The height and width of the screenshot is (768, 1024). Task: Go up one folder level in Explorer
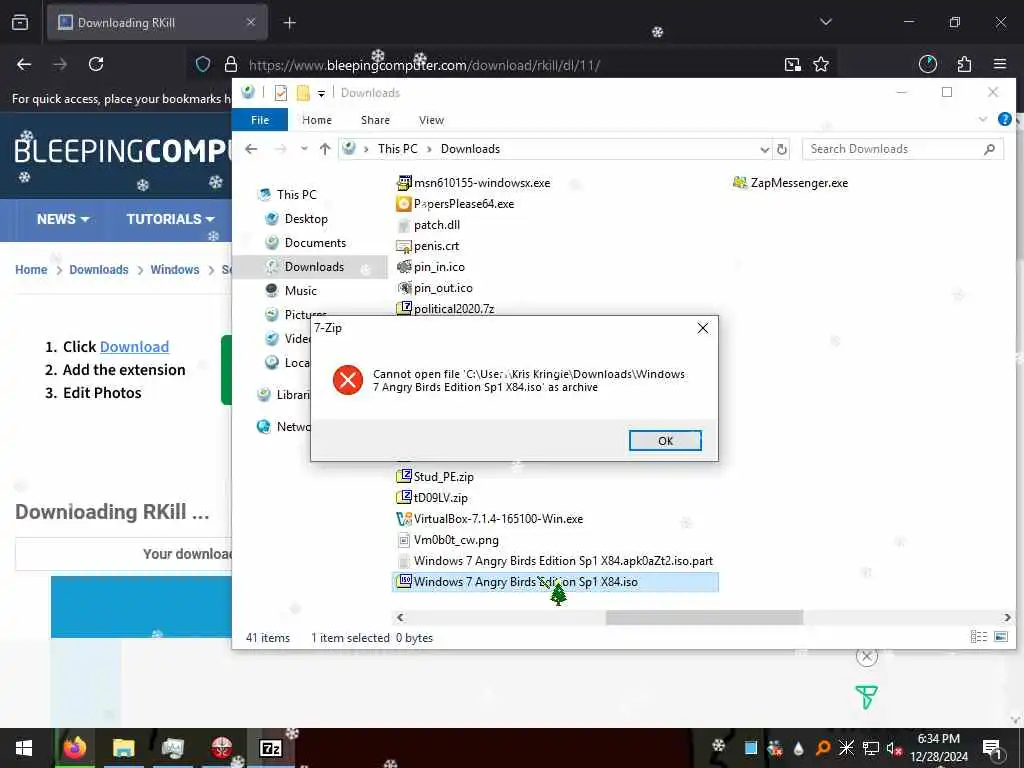(x=325, y=149)
